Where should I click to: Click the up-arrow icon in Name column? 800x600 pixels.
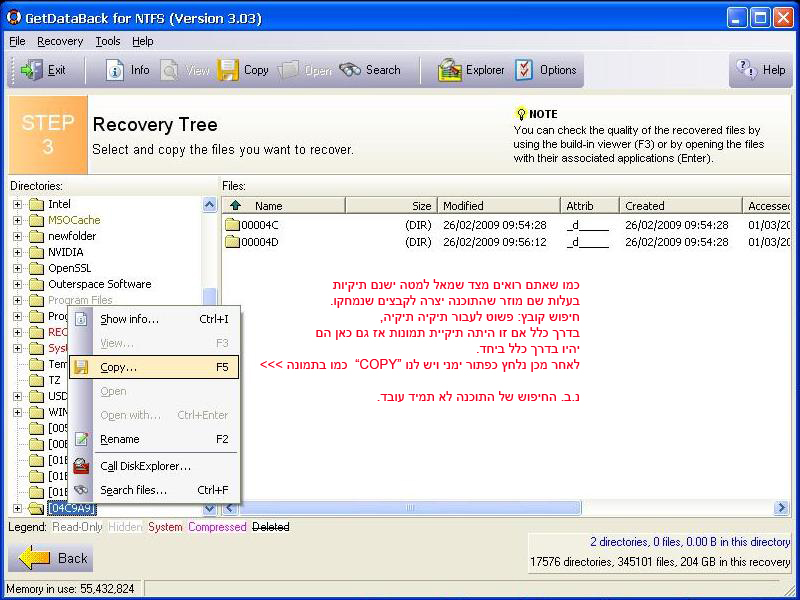click(235, 206)
